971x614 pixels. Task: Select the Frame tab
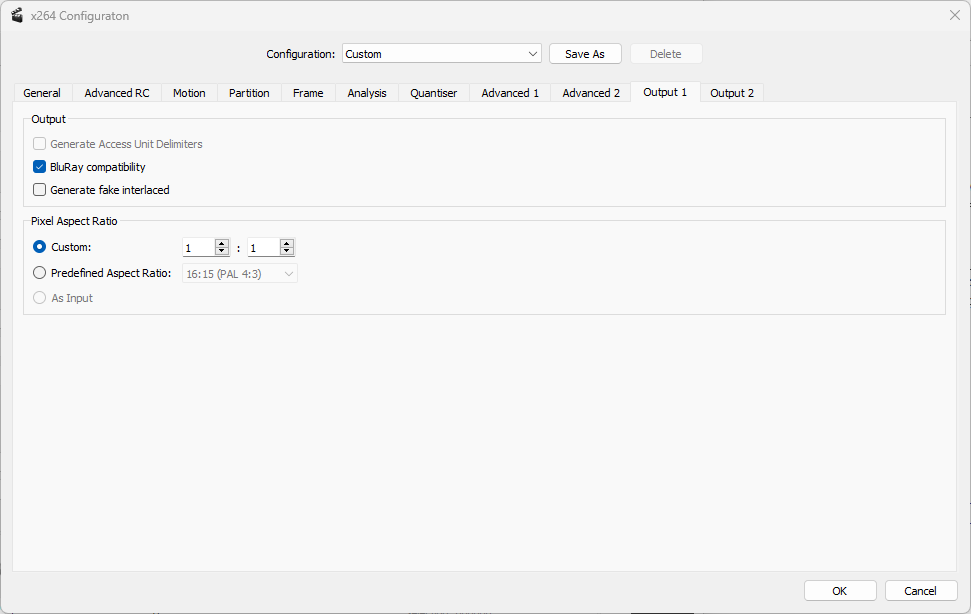click(308, 93)
